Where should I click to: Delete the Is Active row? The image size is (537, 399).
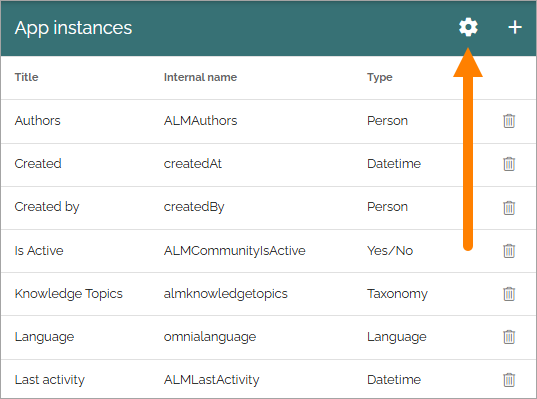click(509, 251)
